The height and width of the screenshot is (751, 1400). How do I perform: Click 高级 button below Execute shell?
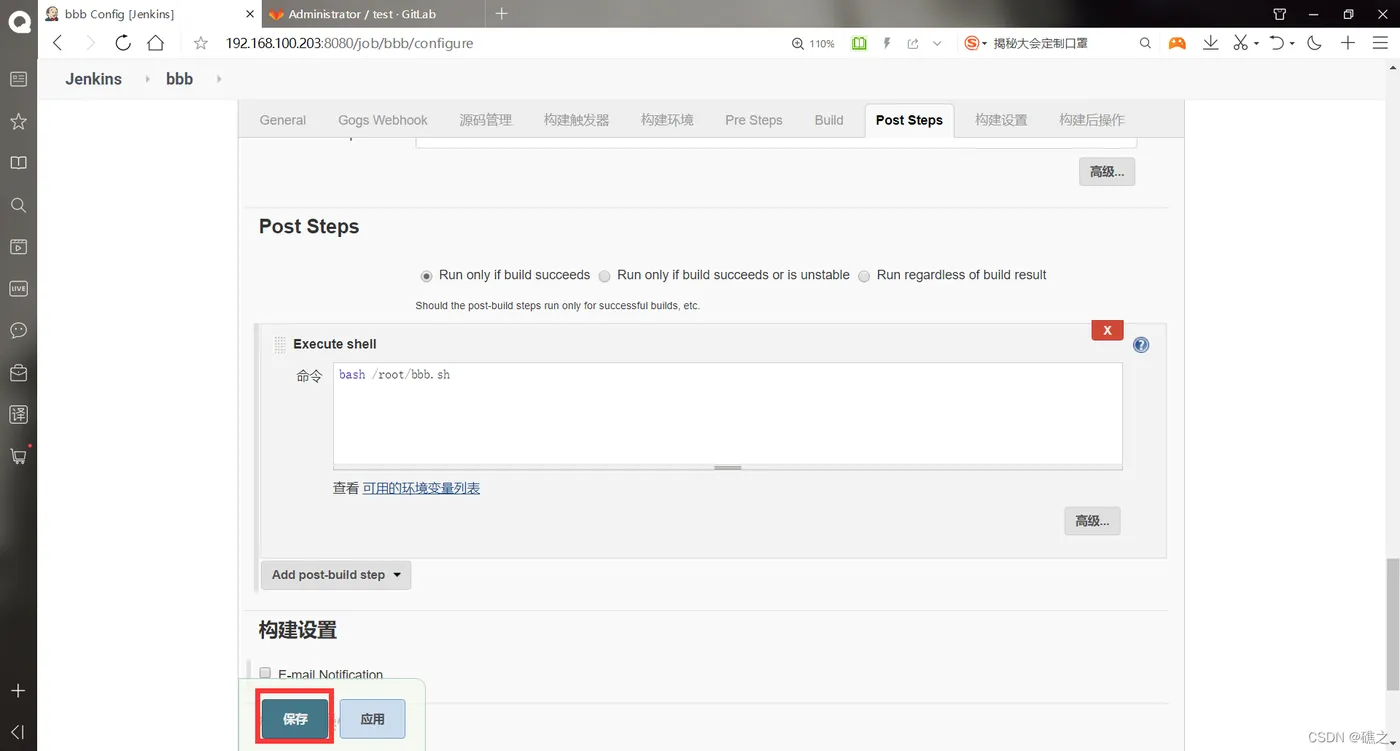pyautogui.click(x=1092, y=521)
